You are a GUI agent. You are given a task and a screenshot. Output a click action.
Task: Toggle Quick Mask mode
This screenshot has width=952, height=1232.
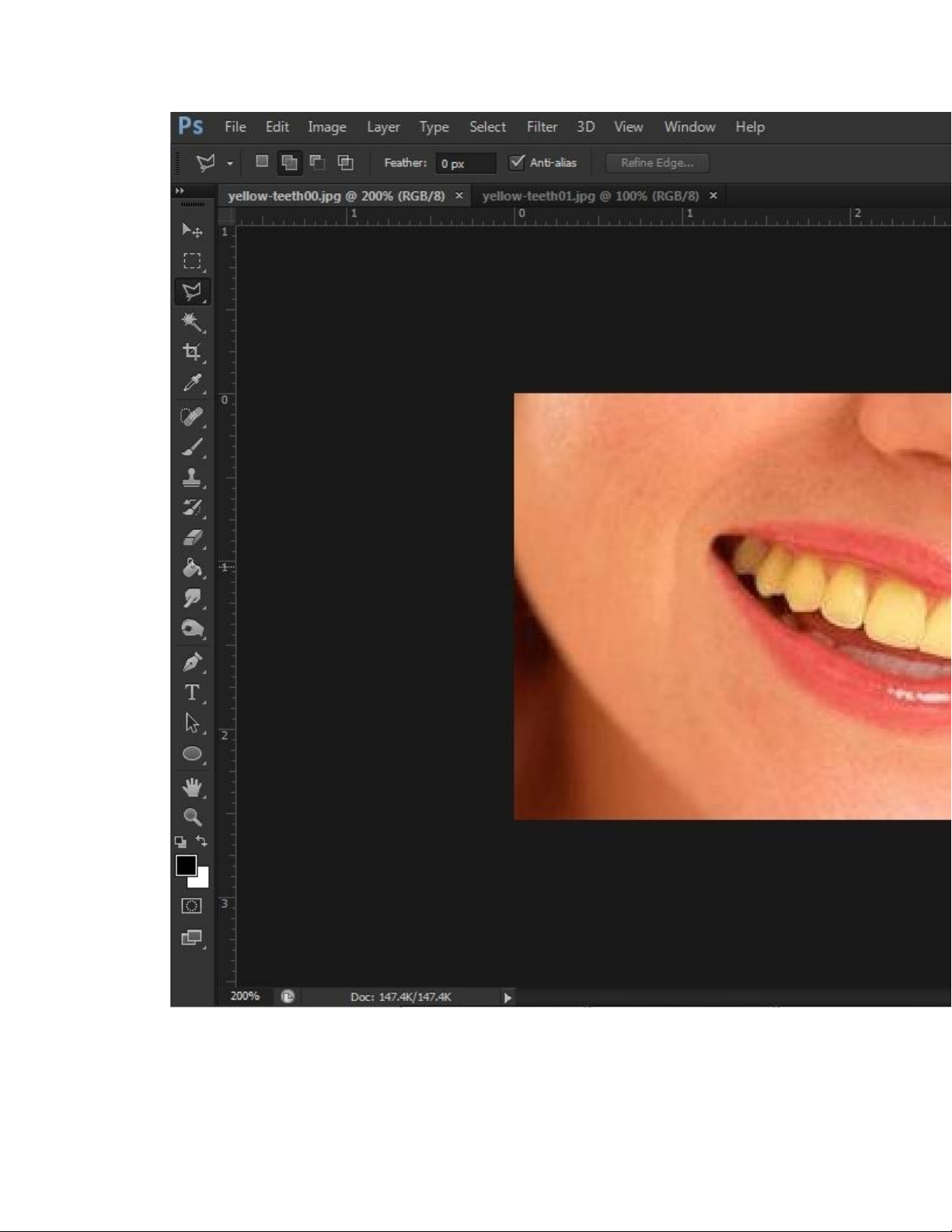pos(191,906)
